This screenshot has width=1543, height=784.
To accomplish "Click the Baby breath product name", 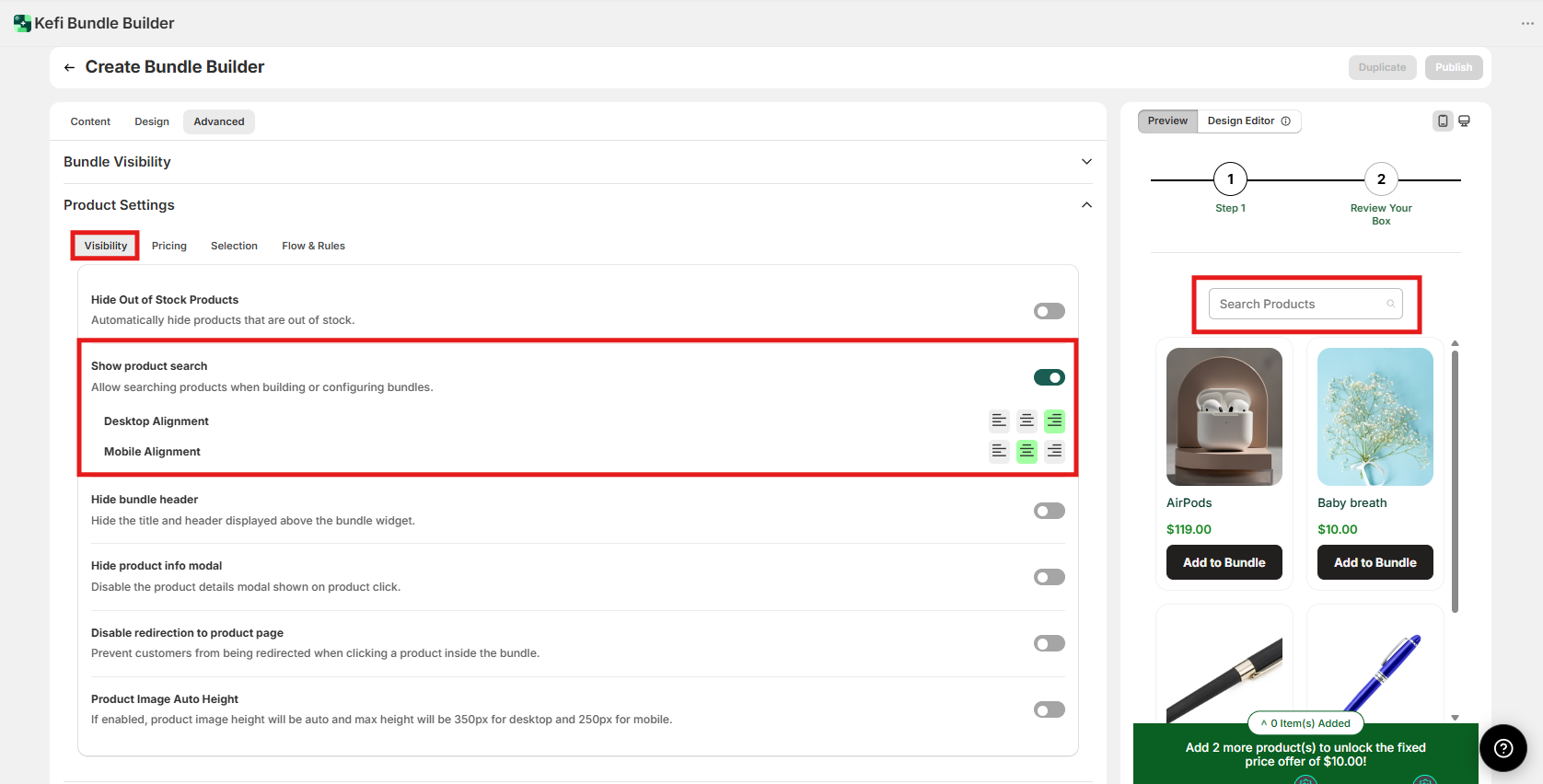I will point(1352,502).
